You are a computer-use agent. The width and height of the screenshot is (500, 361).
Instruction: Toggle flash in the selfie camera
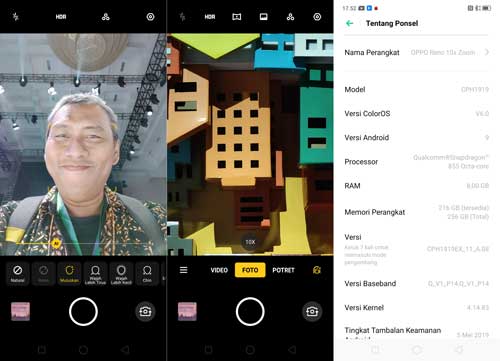(x=16, y=17)
